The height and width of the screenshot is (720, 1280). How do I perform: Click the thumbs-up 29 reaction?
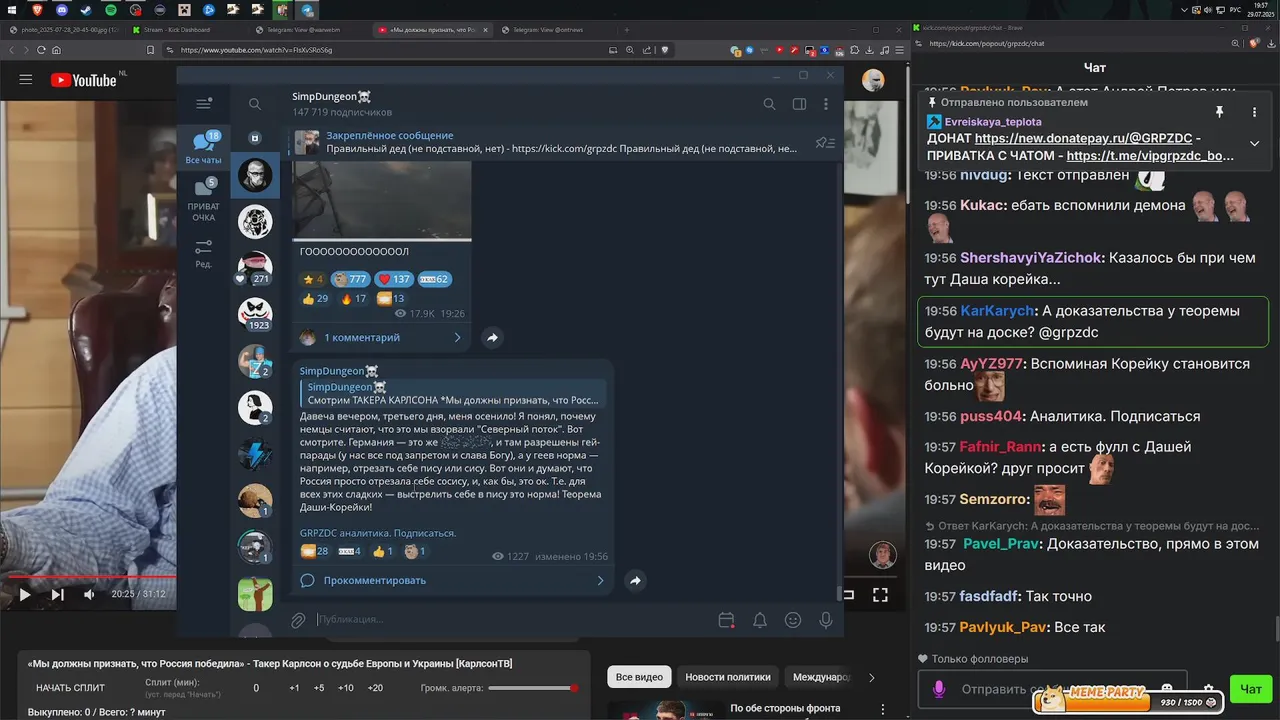click(x=317, y=298)
